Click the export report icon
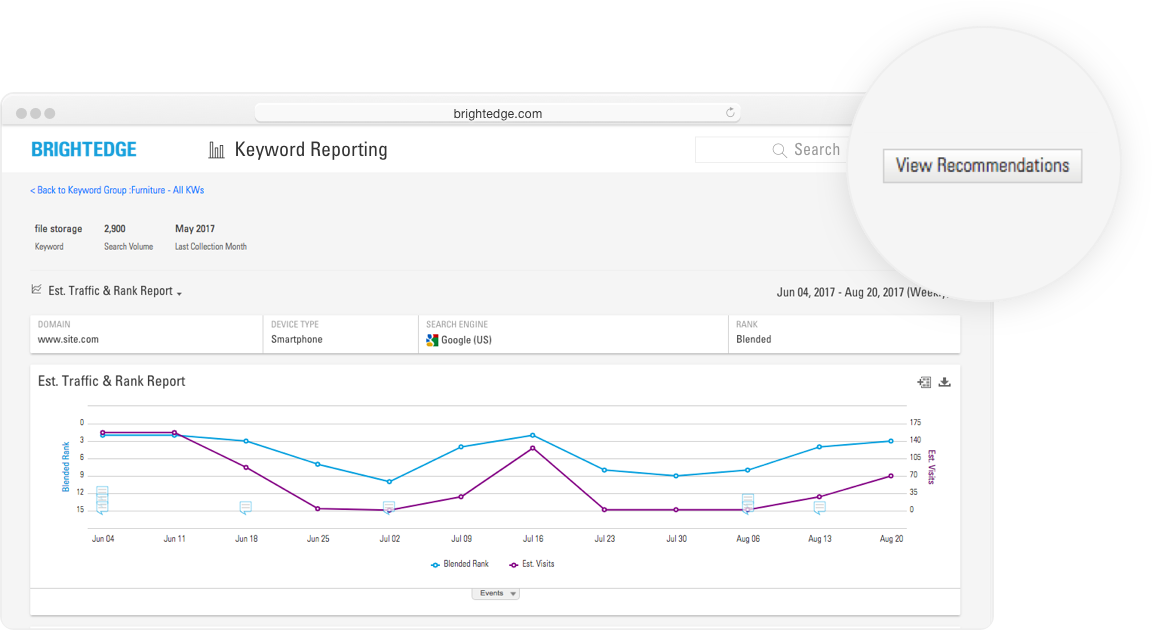The width and height of the screenshot is (1152, 630). click(924, 382)
